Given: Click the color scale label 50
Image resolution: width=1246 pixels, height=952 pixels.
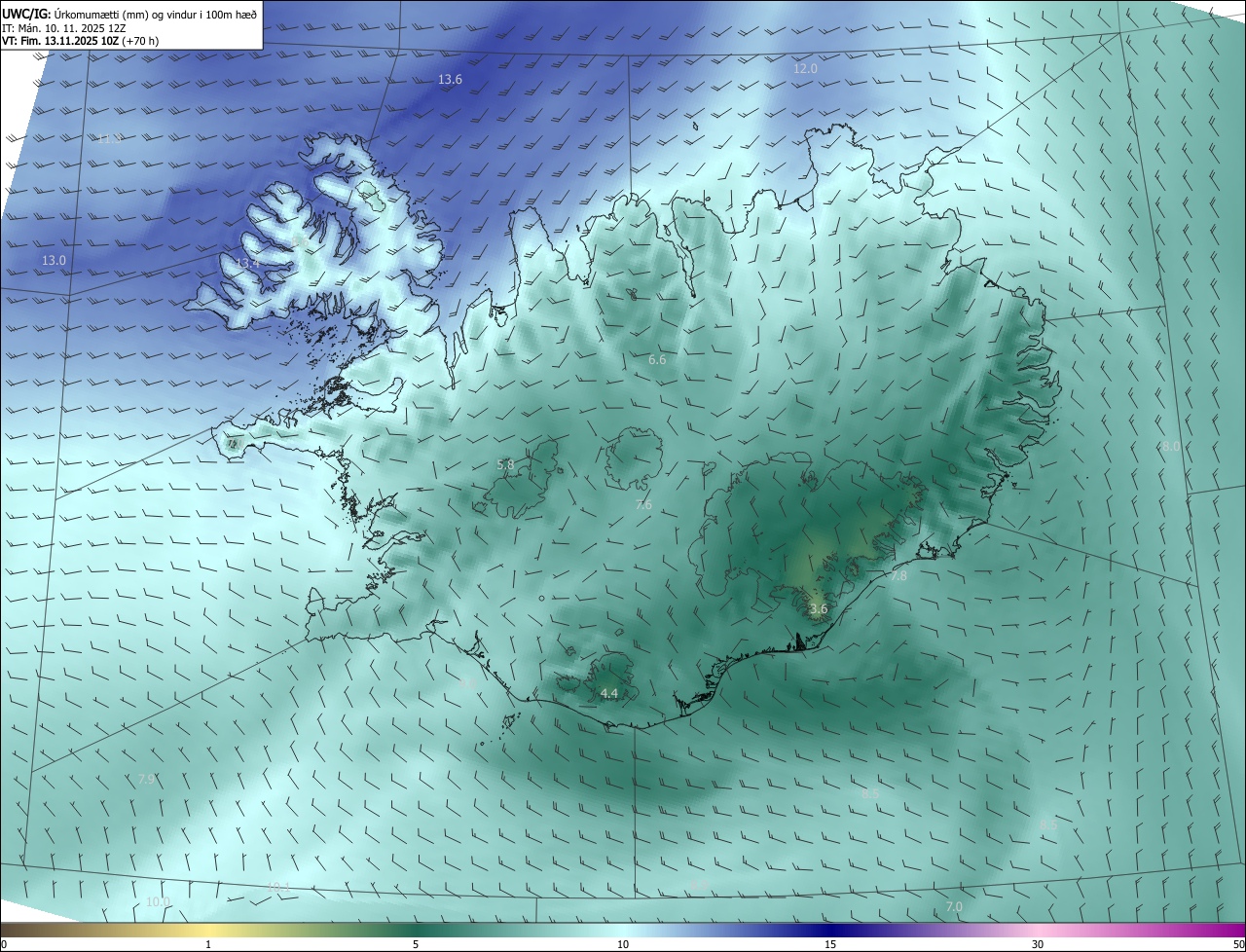Looking at the screenshot, I should click(x=1238, y=944).
